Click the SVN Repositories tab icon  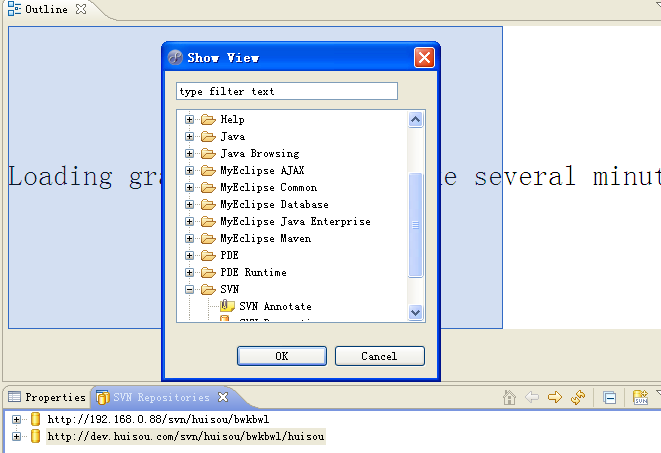(x=102, y=397)
